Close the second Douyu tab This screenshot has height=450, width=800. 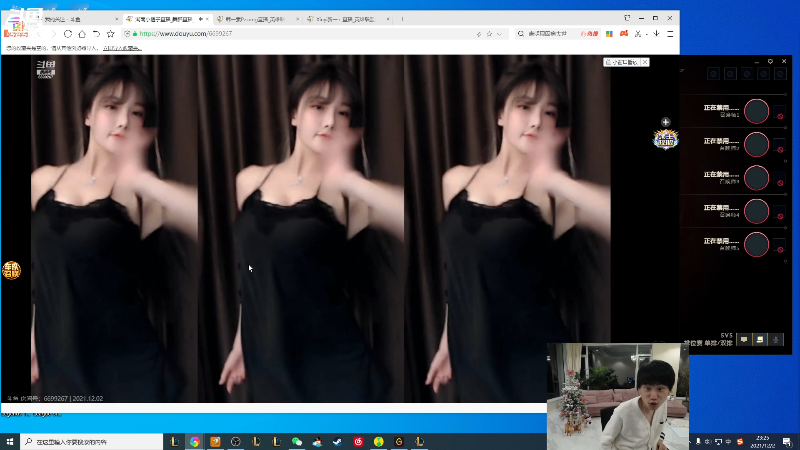tap(207, 19)
